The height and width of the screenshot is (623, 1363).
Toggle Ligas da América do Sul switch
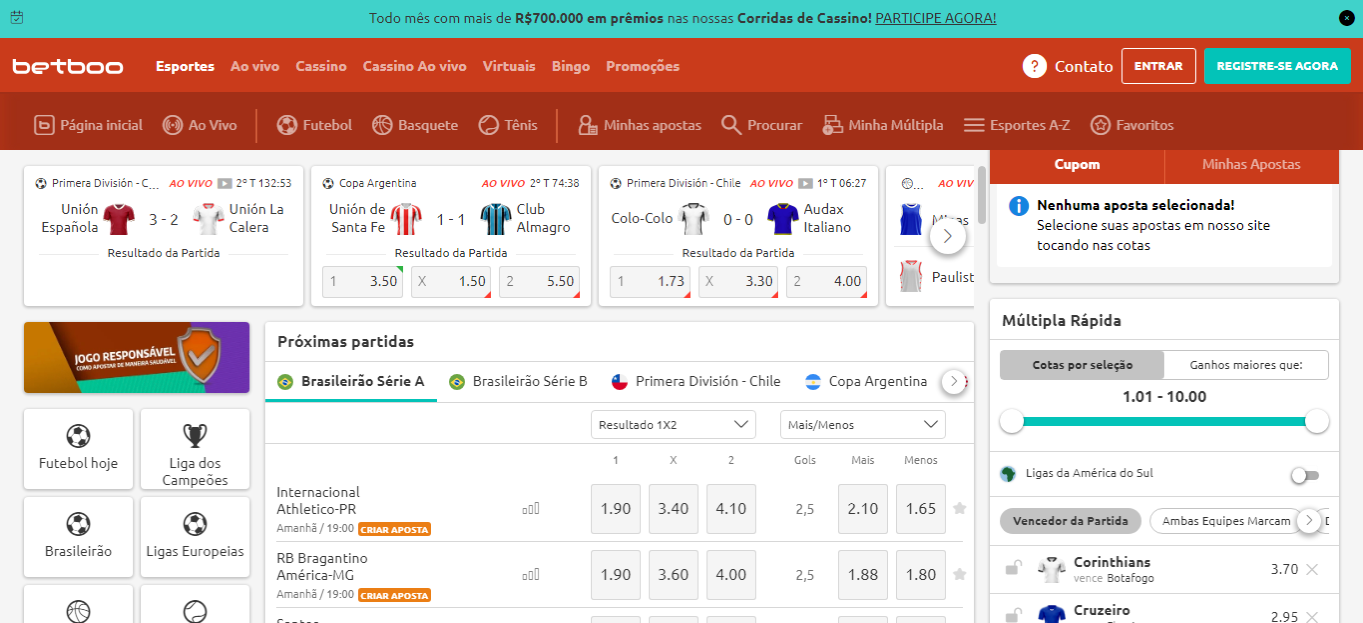coord(1305,475)
